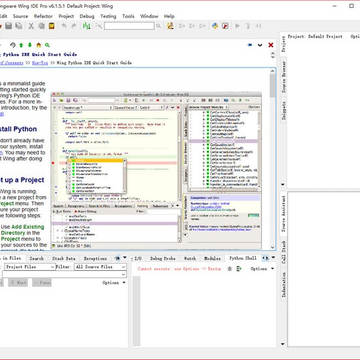Open the Options menu in Python Shell panel
The image size is (360, 360).
(x=262, y=269)
